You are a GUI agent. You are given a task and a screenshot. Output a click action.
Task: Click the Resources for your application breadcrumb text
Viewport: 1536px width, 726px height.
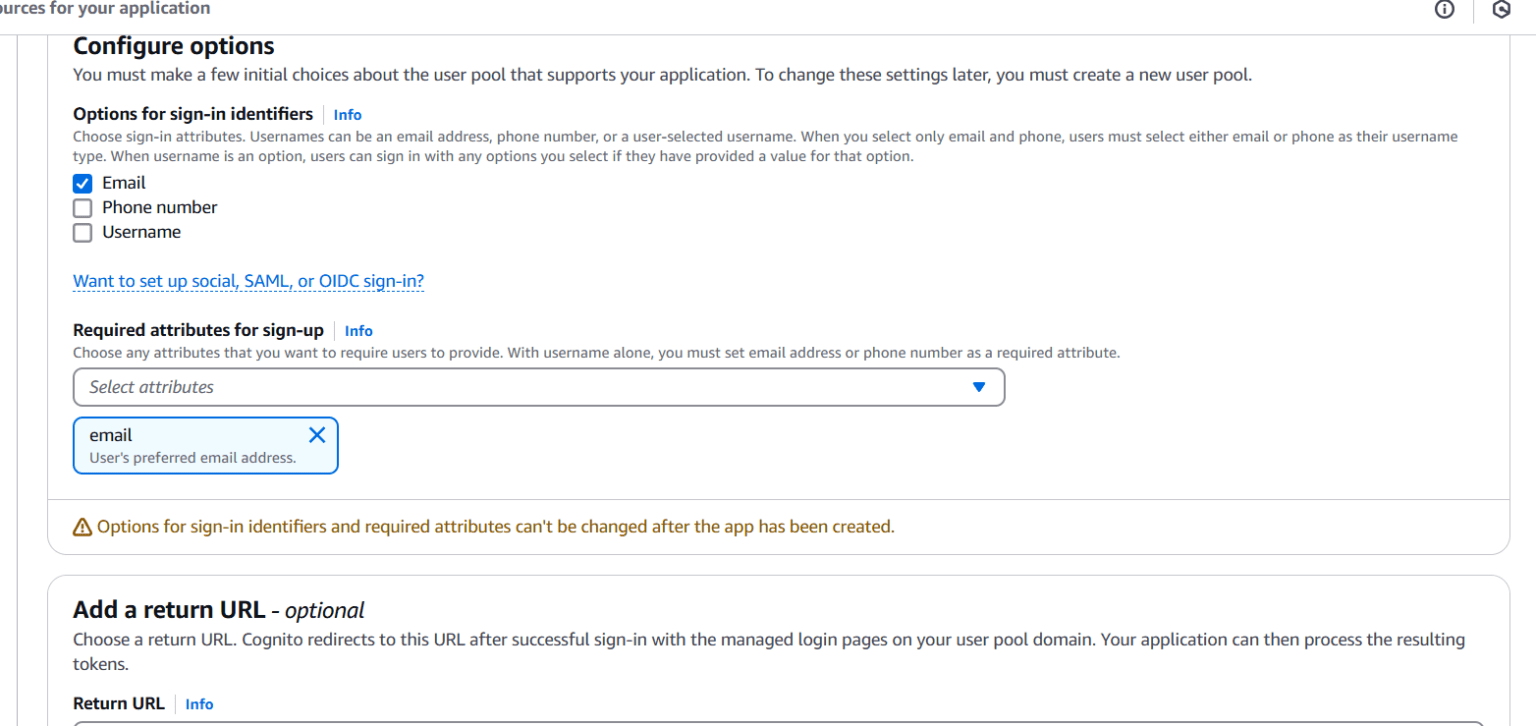(x=105, y=9)
